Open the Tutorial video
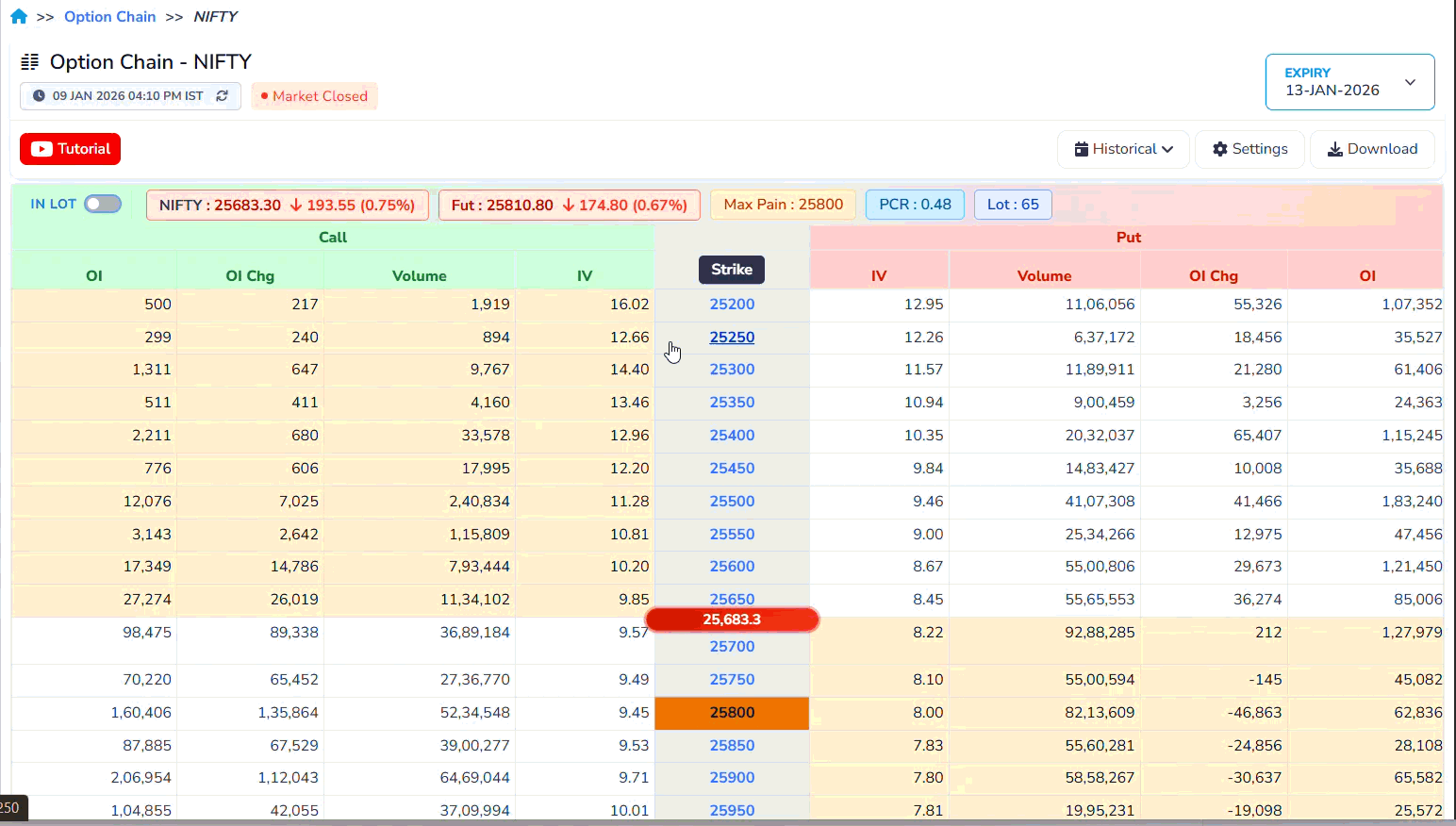1456x826 pixels. pos(70,148)
